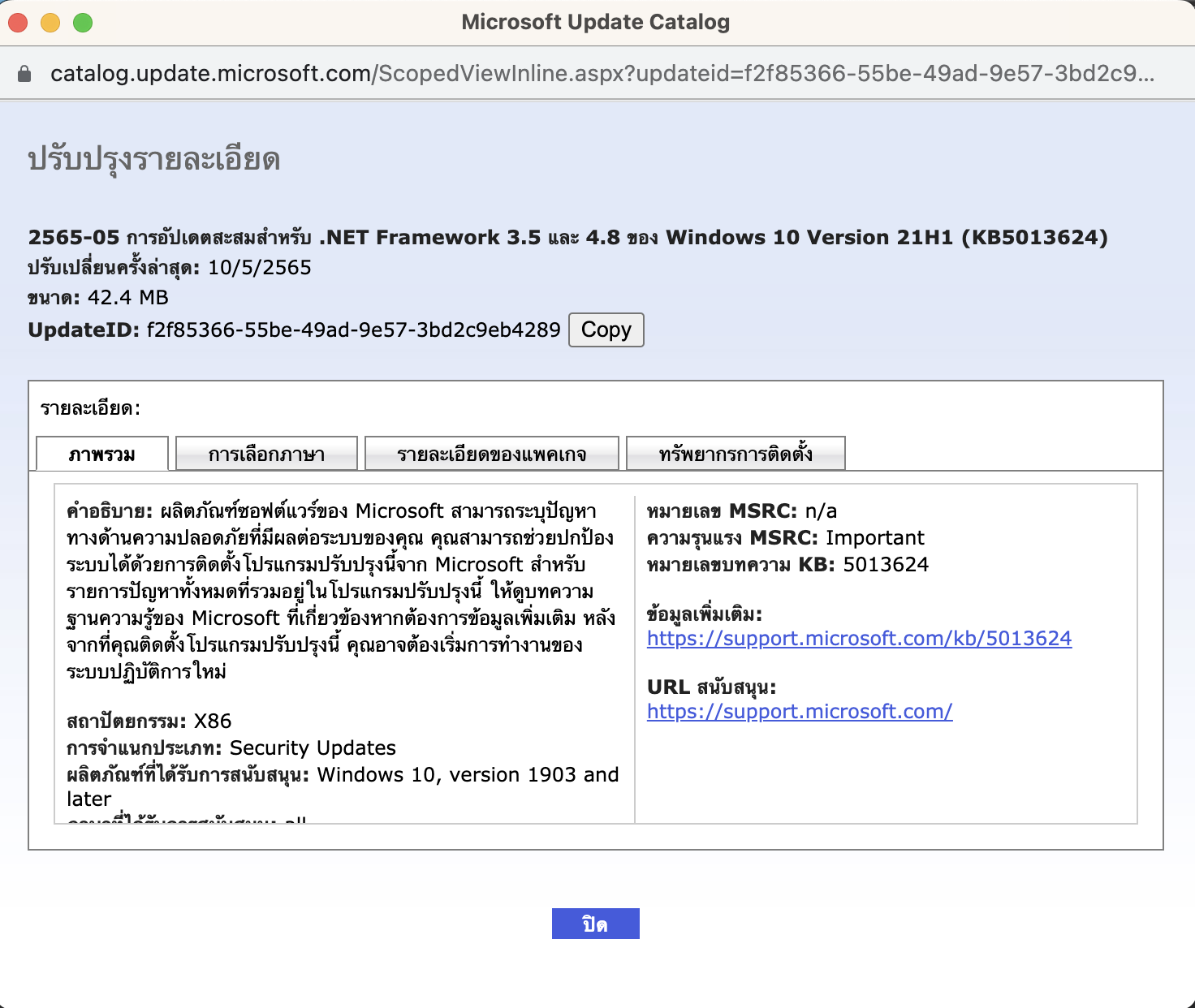Select the ภาพรวม tab

102,454
